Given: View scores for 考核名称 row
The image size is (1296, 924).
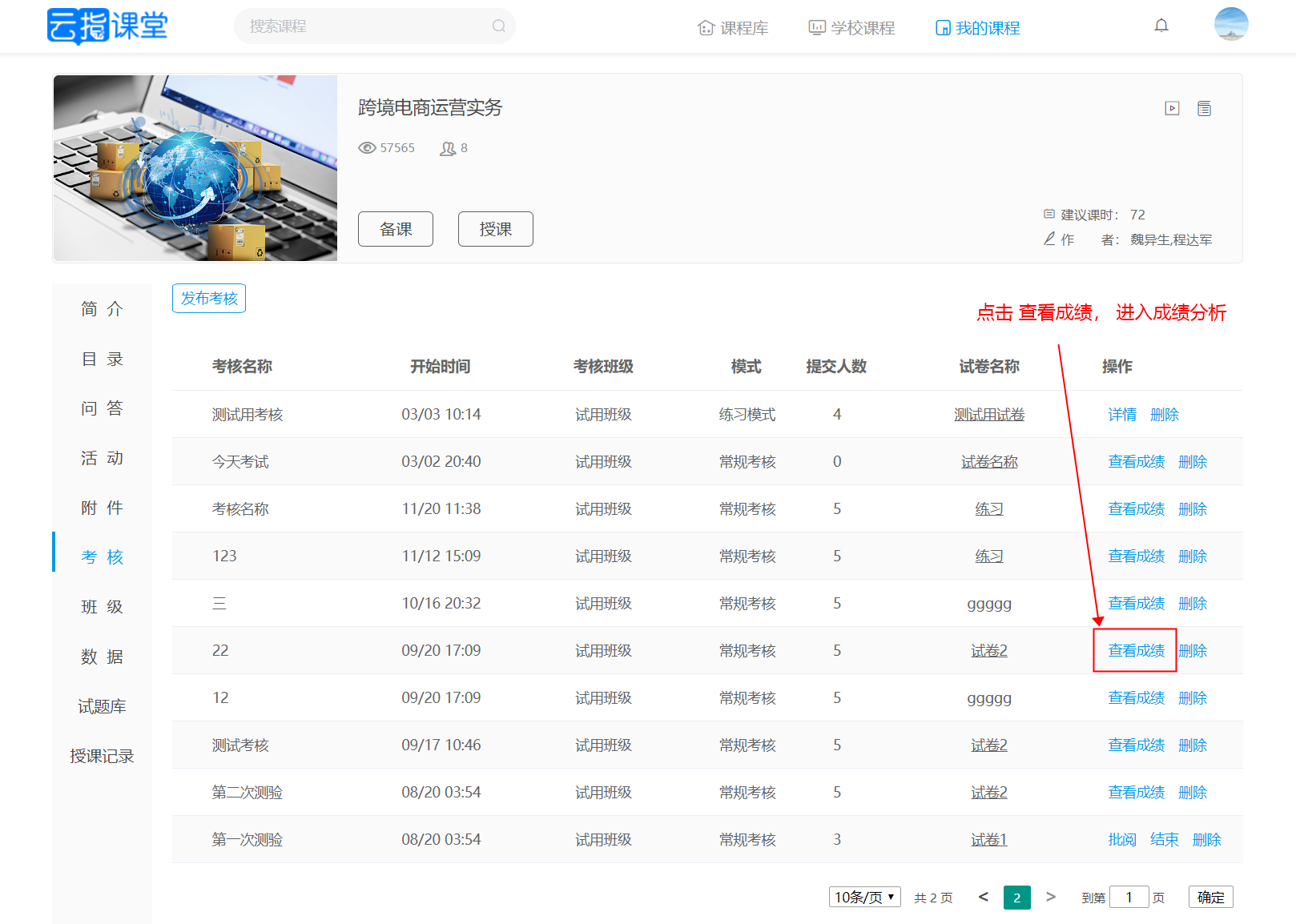Looking at the screenshot, I should [x=1137, y=509].
